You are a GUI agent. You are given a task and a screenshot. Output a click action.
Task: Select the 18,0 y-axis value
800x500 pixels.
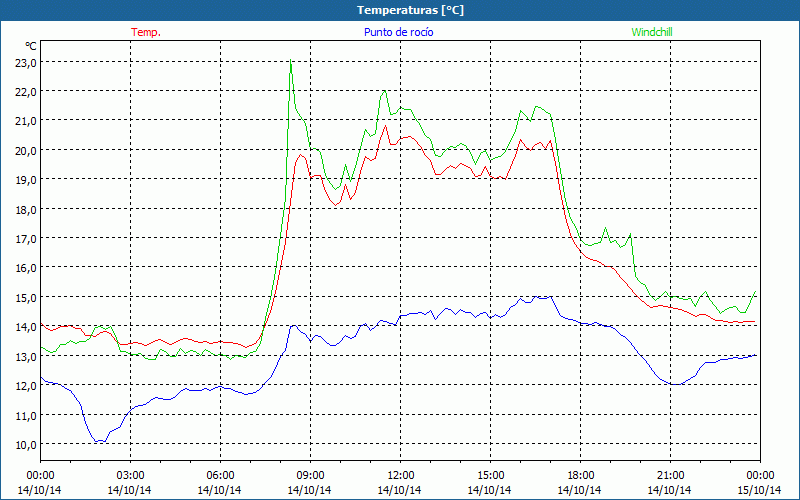[x=27, y=209]
